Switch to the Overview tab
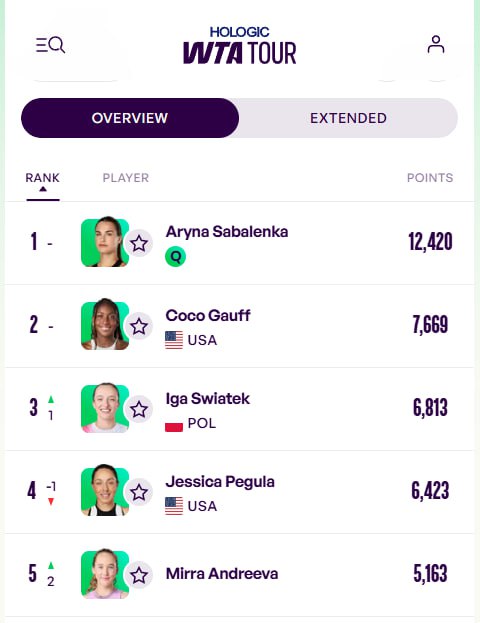 130,118
